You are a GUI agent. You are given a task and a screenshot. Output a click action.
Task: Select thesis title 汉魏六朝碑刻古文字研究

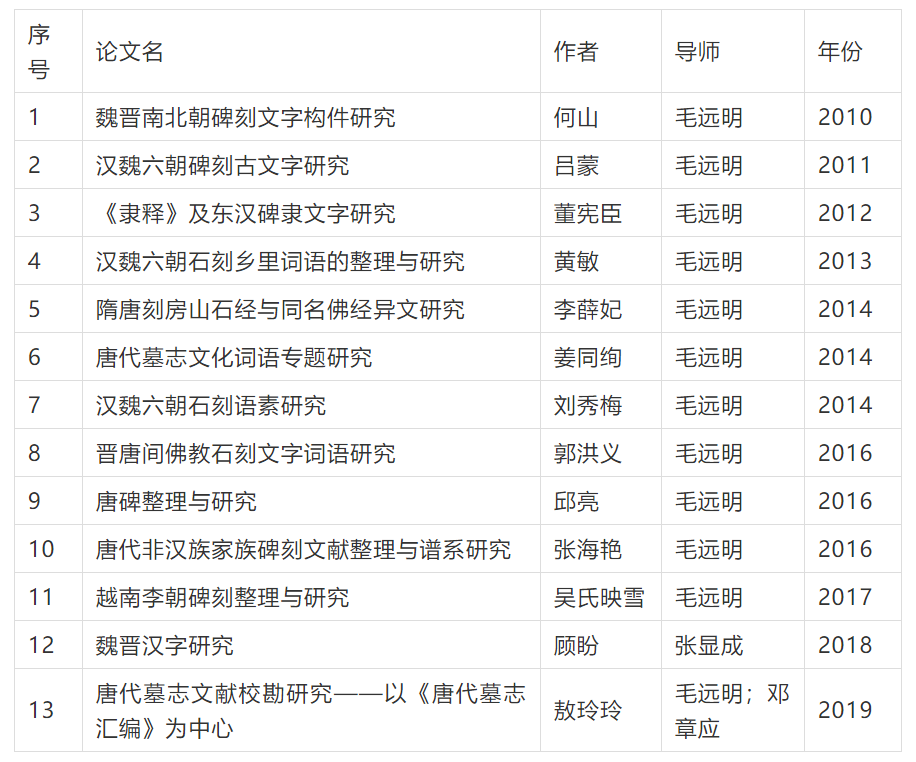pos(222,165)
